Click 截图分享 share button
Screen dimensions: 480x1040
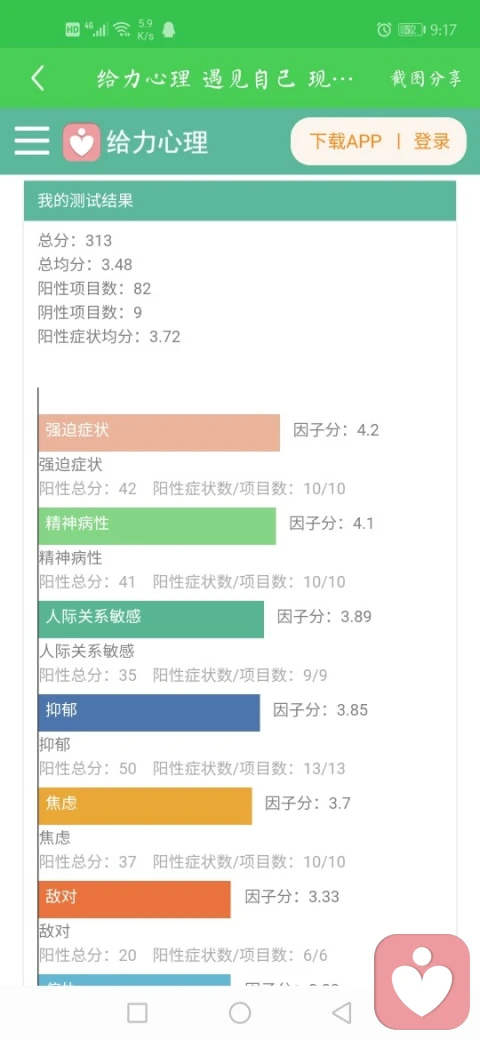click(426, 79)
